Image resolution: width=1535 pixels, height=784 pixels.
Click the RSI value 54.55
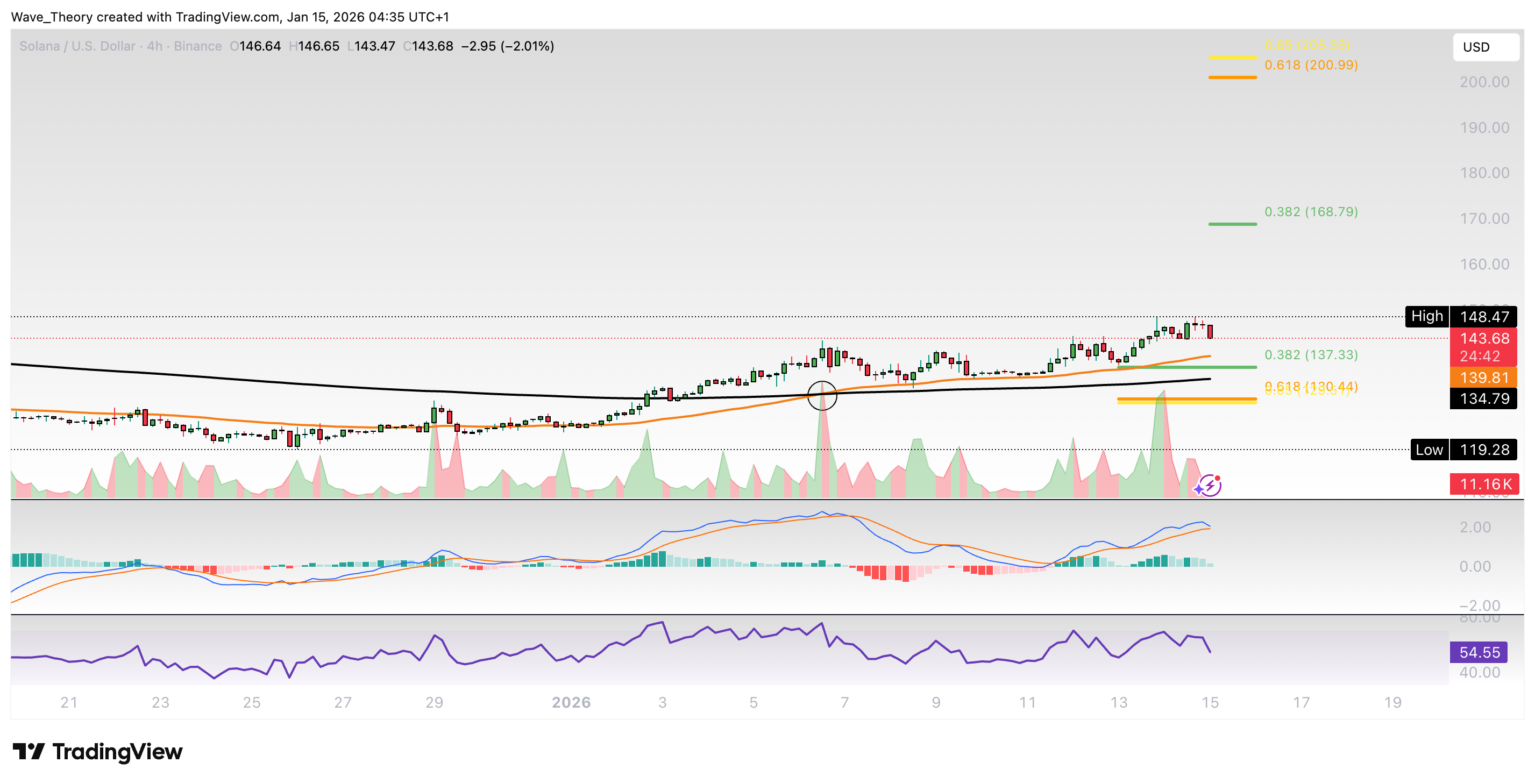pos(1479,652)
